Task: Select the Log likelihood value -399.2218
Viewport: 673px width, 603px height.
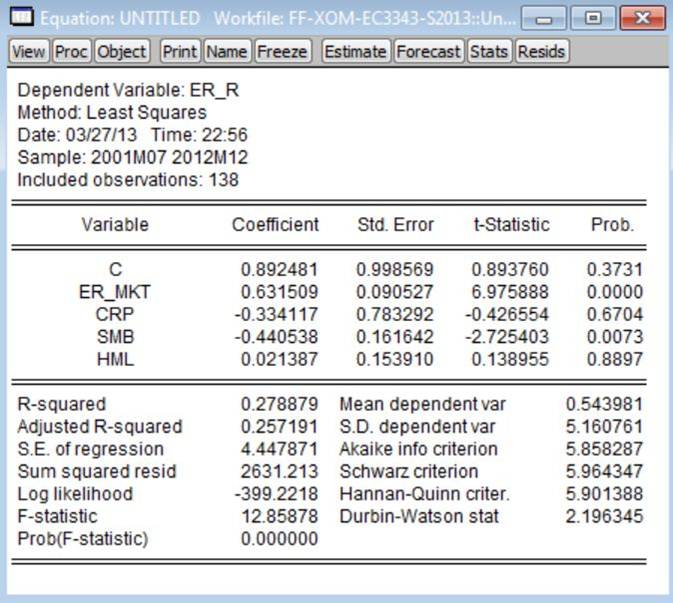Action: click(276, 494)
